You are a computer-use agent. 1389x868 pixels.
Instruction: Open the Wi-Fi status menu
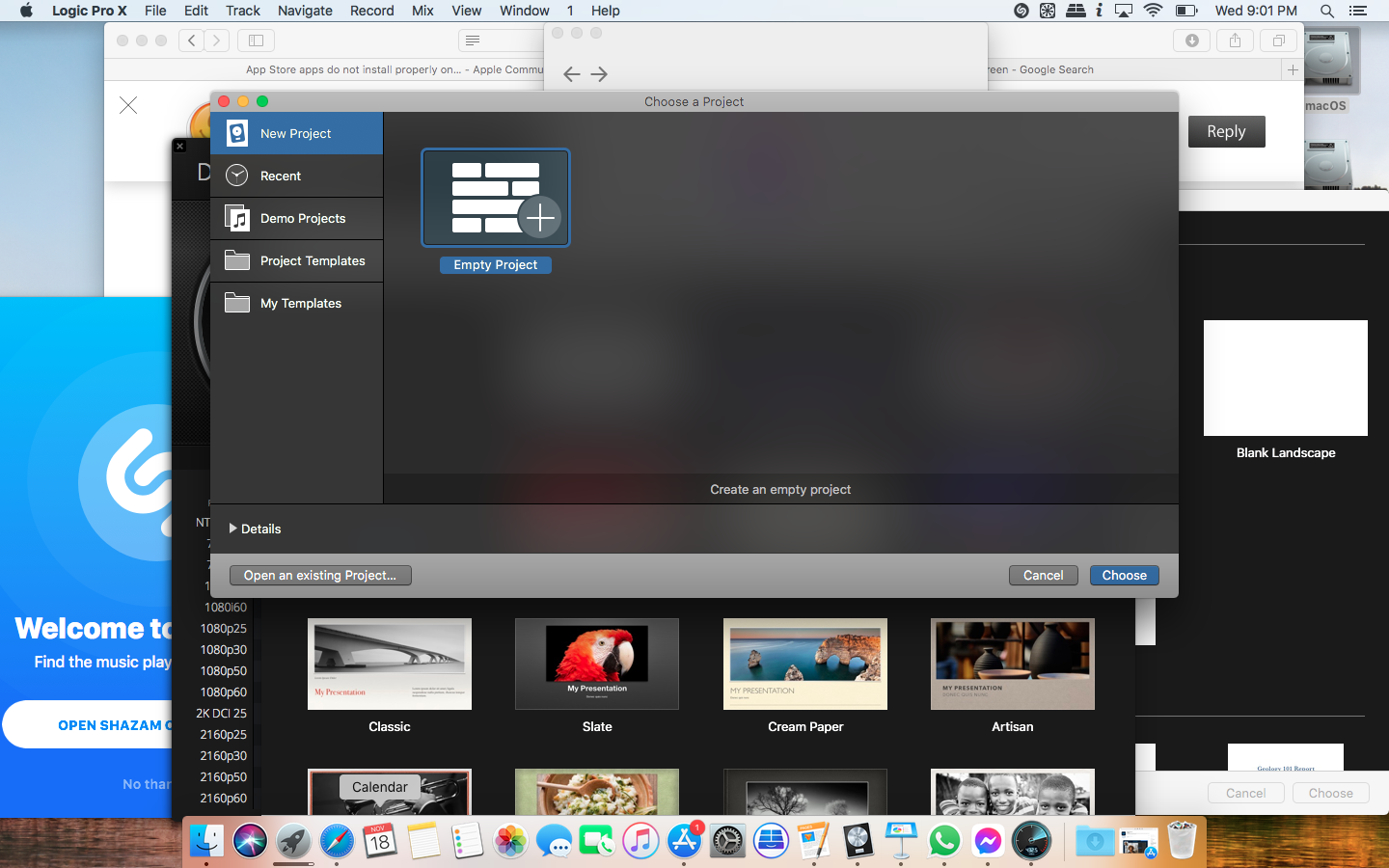click(1153, 11)
